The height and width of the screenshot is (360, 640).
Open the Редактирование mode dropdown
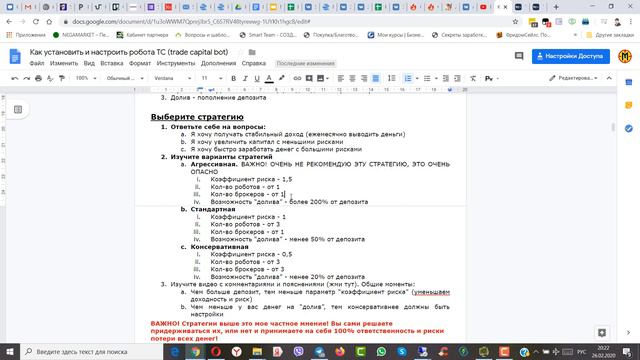point(573,78)
